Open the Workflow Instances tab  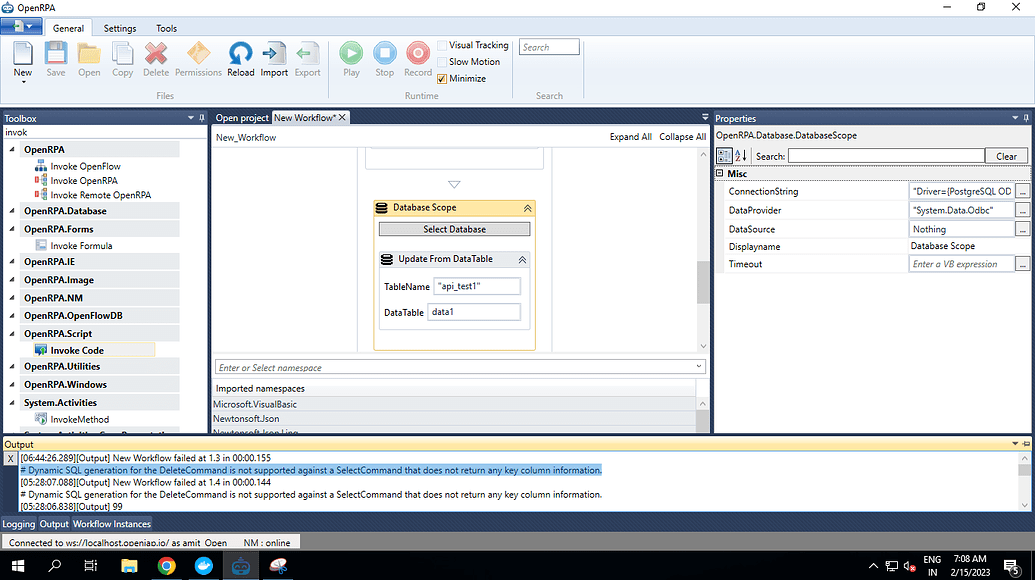click(x=113, y=523)
